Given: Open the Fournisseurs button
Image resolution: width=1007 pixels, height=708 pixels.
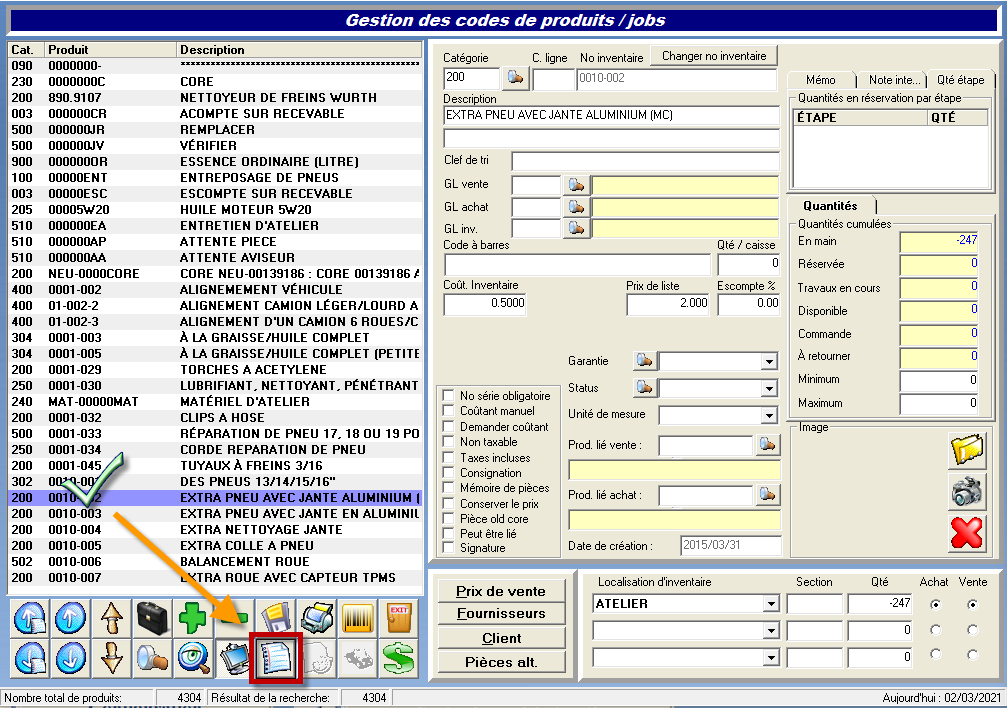Looking at the screenshot, I should [x=501, y=614].
